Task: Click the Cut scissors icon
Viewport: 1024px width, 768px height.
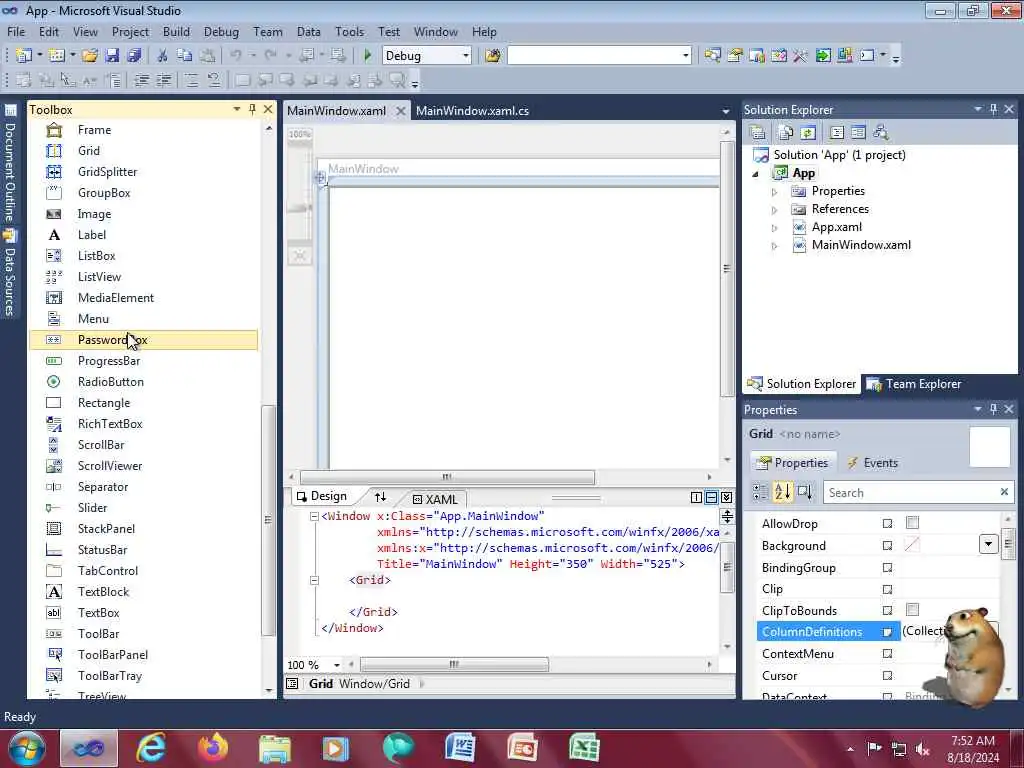Action: 163,56
